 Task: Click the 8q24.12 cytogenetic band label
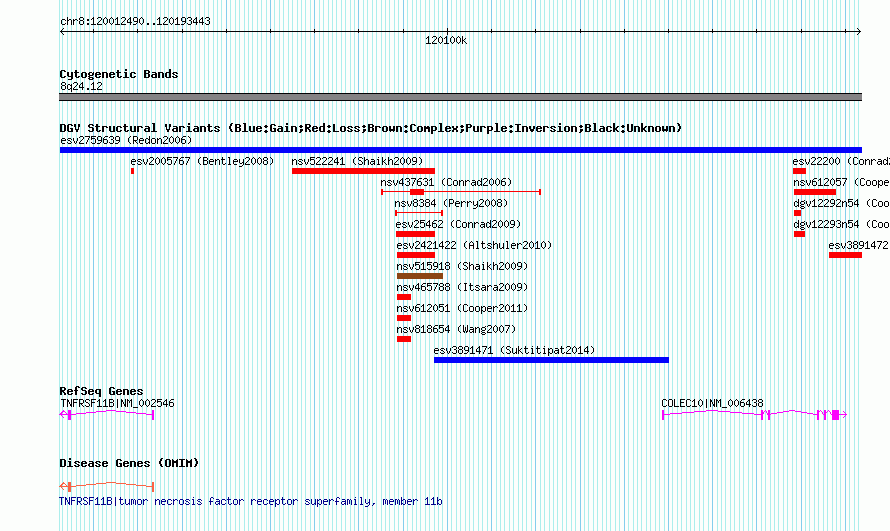81,86
